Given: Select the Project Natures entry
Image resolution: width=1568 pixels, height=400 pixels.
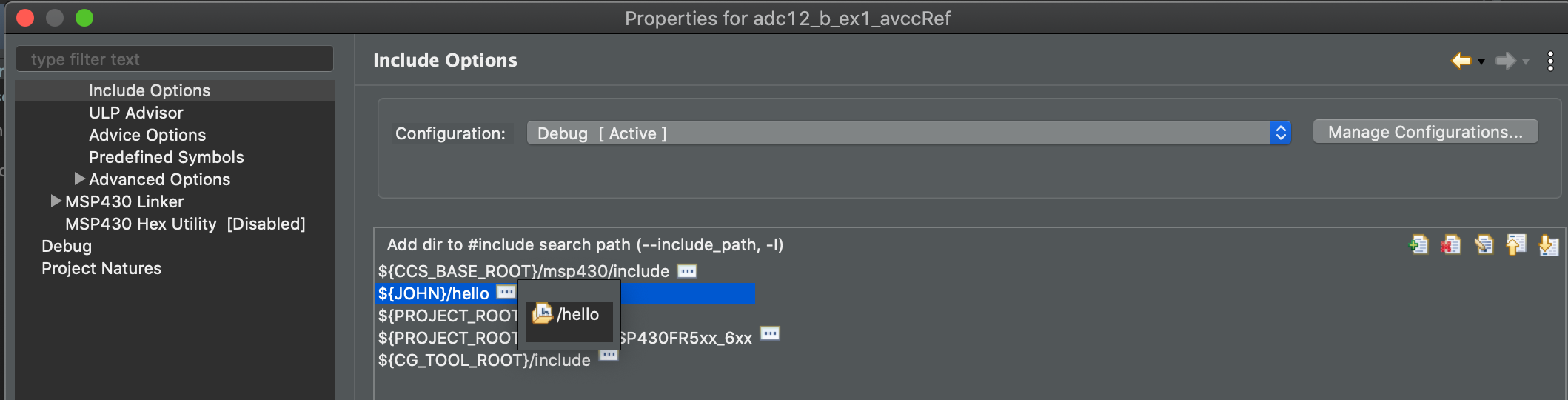Looking at the screenshot, I should click(x=101, y=268).
